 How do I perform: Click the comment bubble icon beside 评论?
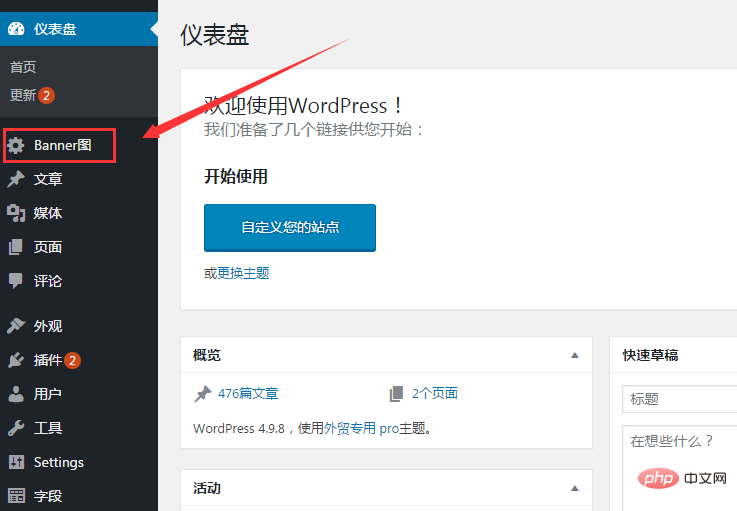click(x=16, y=281)
